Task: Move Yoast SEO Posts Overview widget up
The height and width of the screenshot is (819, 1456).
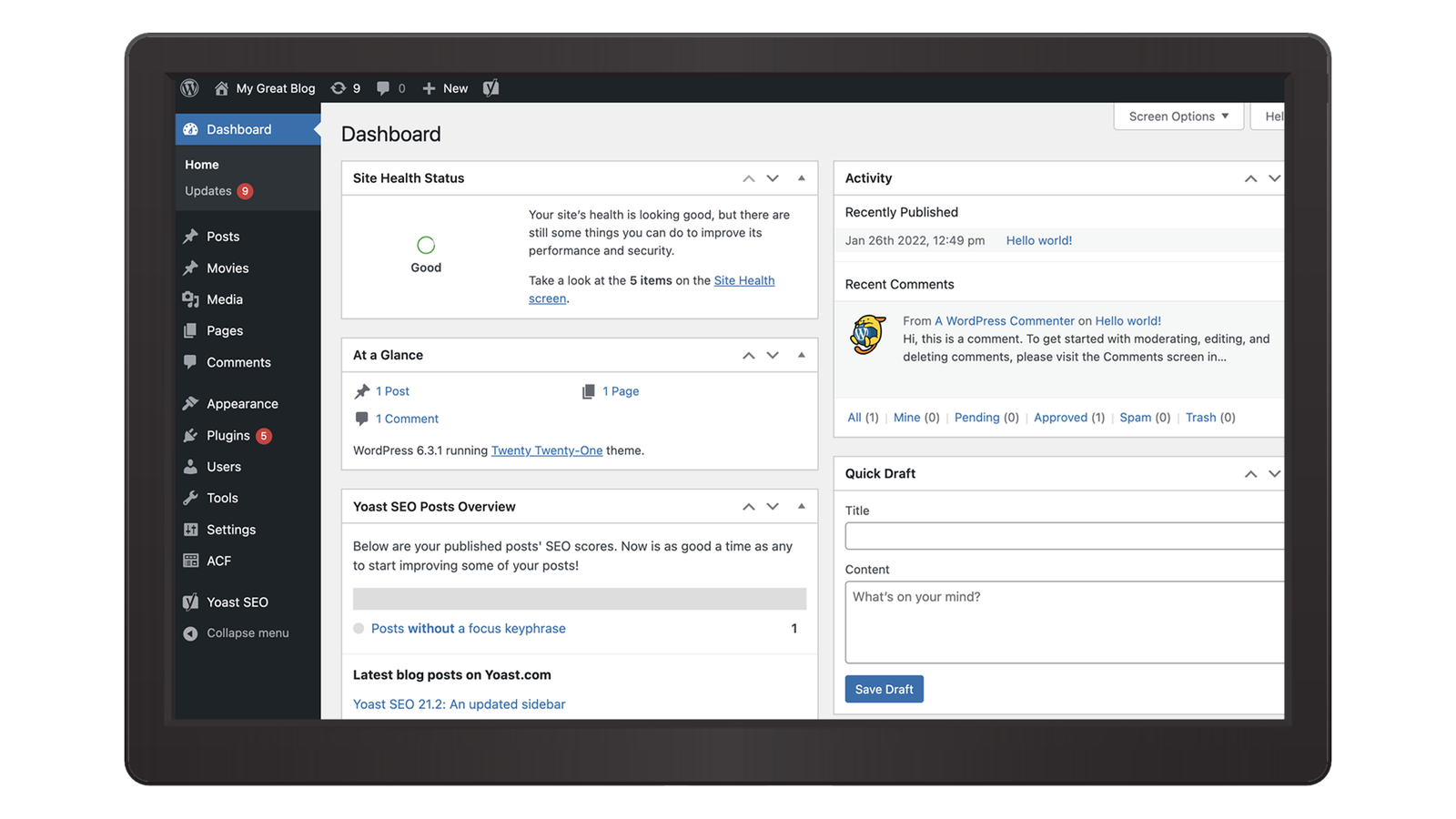Action: point(748,507)
